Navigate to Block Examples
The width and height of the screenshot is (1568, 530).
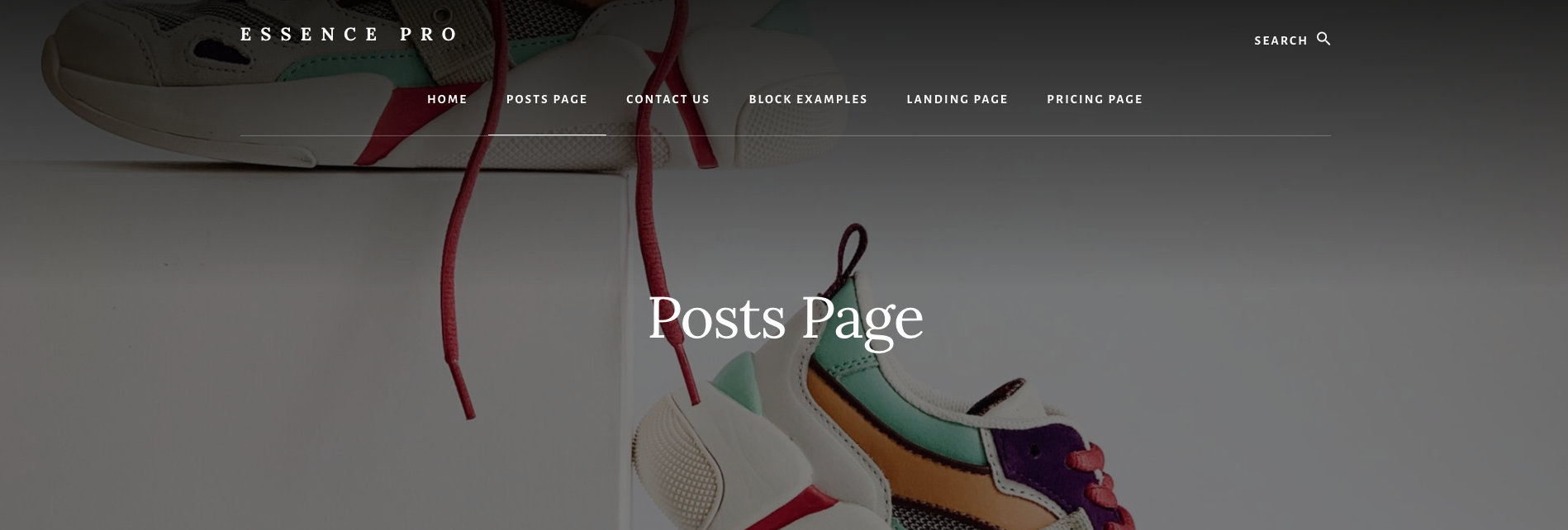click(x=808, y=99)
